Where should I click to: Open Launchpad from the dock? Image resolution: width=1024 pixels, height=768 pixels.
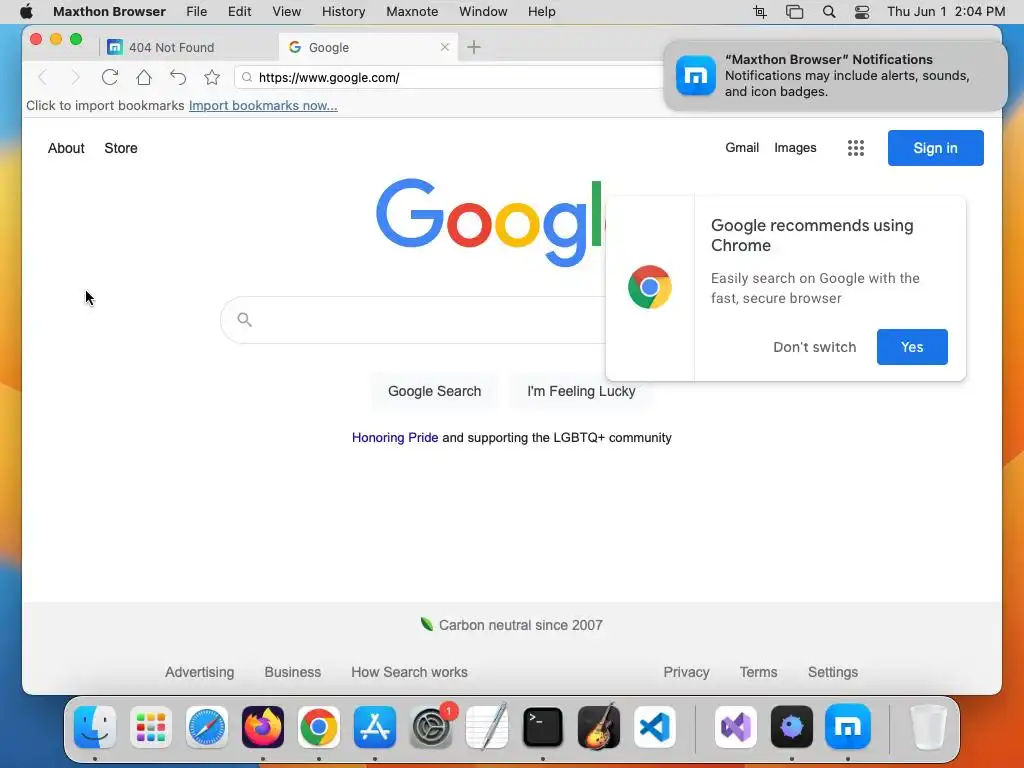click(x=151, y=726)
